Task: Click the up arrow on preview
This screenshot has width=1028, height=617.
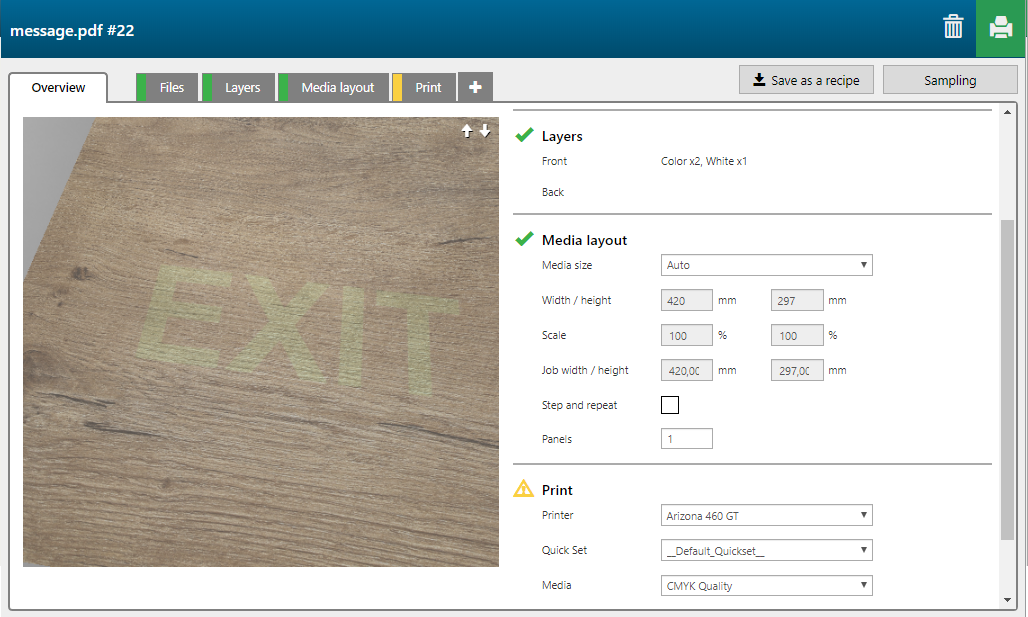Action: [467, 131]
